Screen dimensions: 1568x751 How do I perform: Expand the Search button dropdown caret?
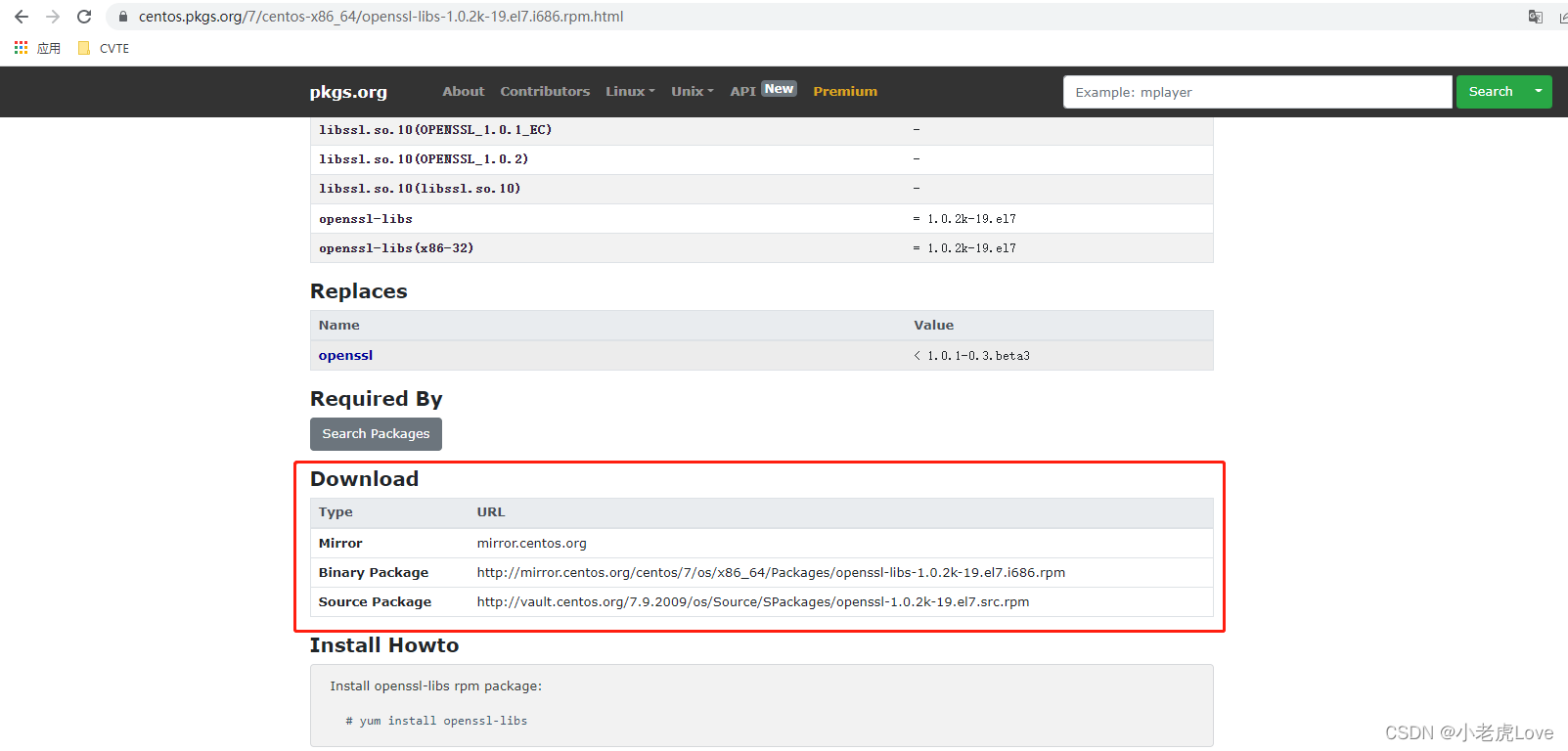(x=1539, y=92)
